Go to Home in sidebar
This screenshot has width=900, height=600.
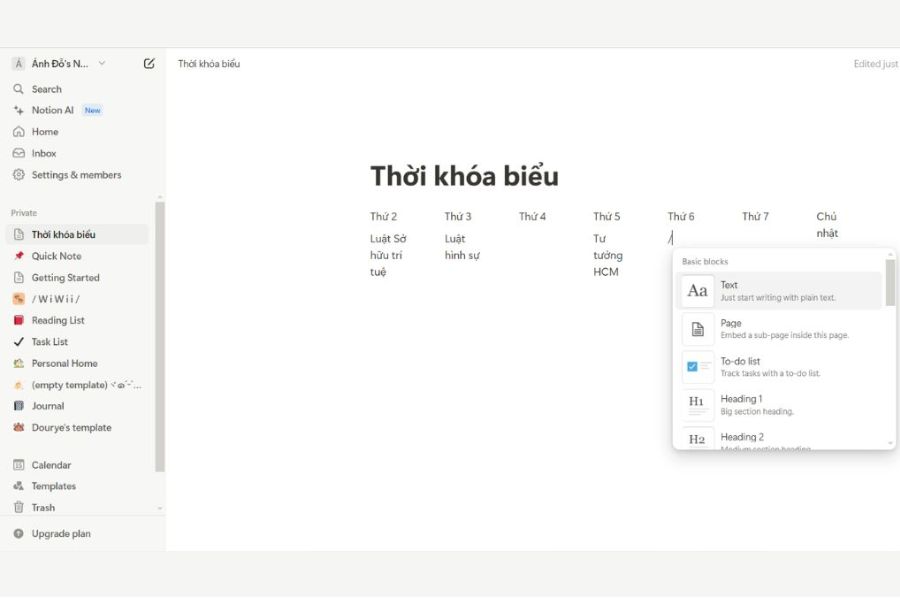coord(44,132)
